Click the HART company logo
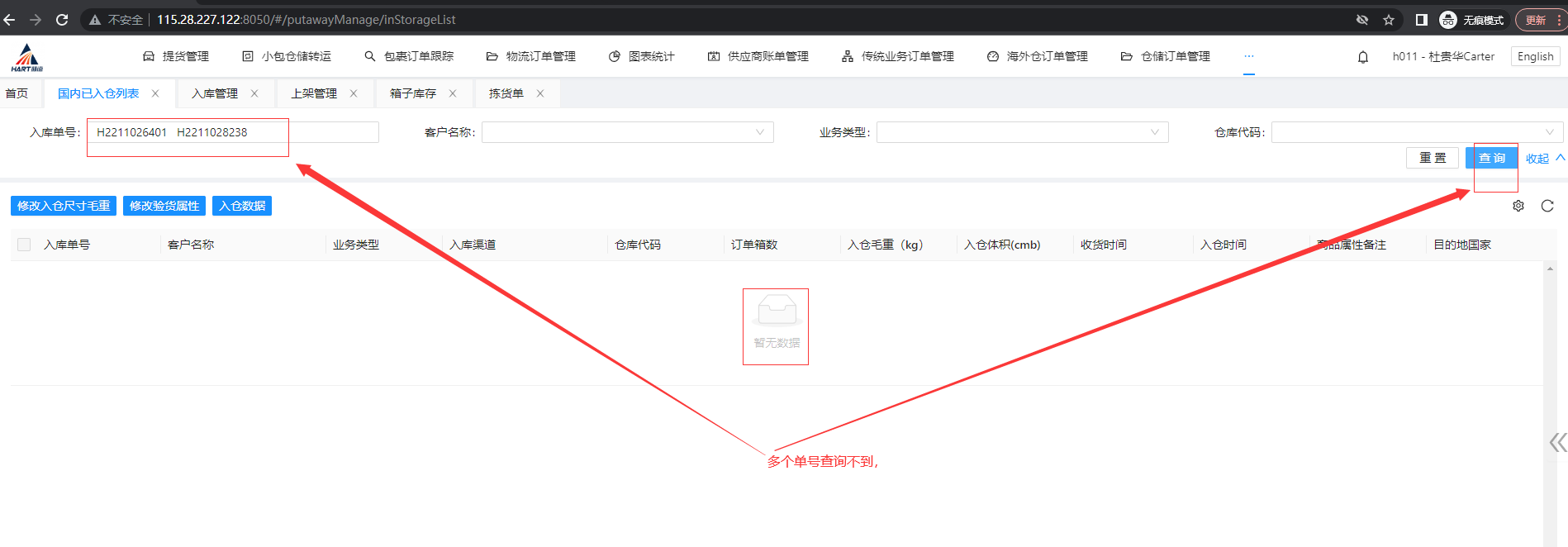1568x547 pixels. pos(27,57)
